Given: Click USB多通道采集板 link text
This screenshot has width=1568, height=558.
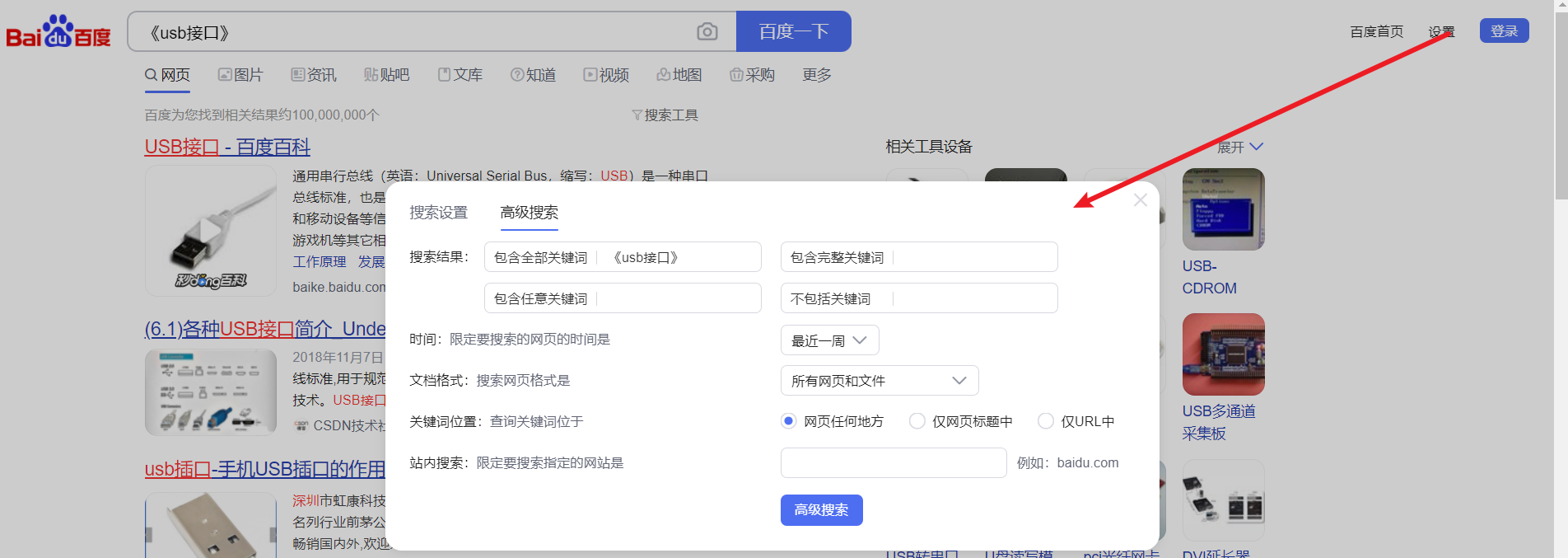Looking at the screenshot, I should point(1219,422).
